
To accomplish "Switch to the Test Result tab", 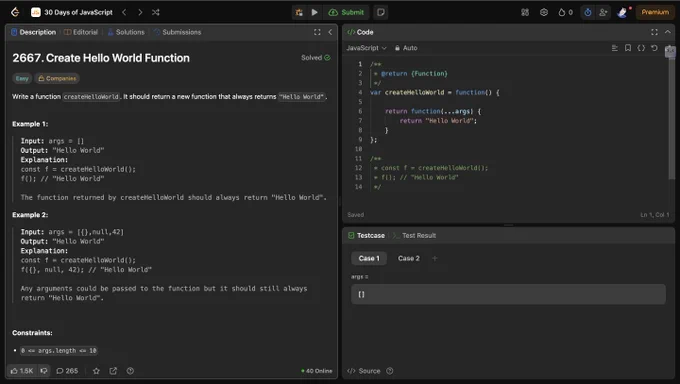I will tap(415, 236).
